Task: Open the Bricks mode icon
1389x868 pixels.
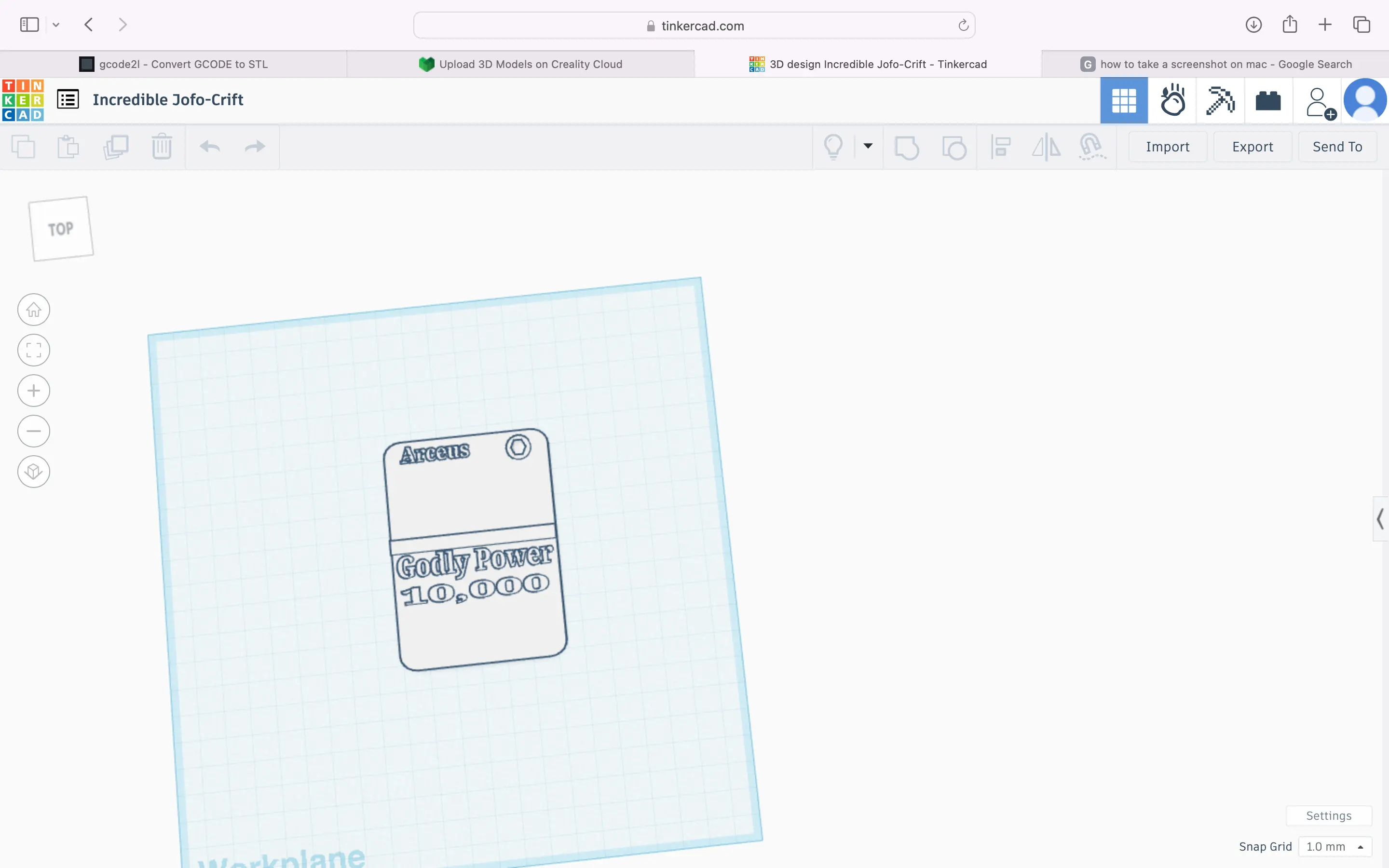Action: 1268,100
